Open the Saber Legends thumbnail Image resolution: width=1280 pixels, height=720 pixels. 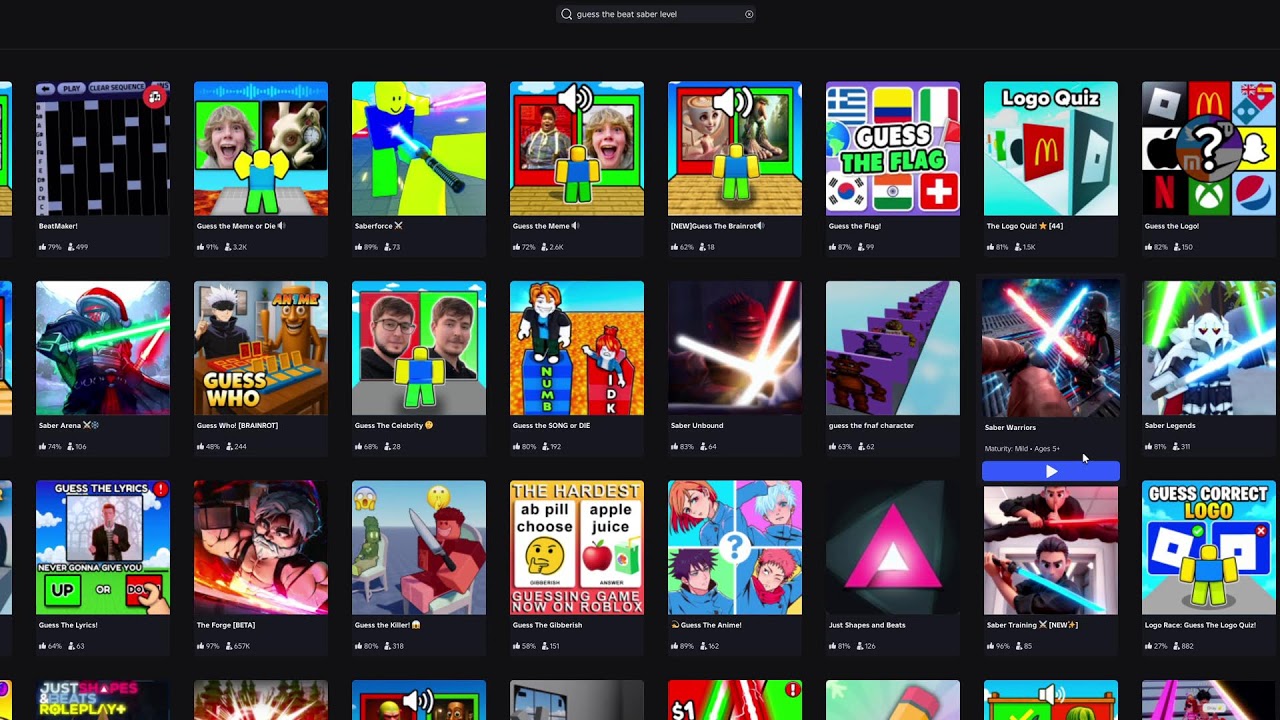(x=1209, y=348)
